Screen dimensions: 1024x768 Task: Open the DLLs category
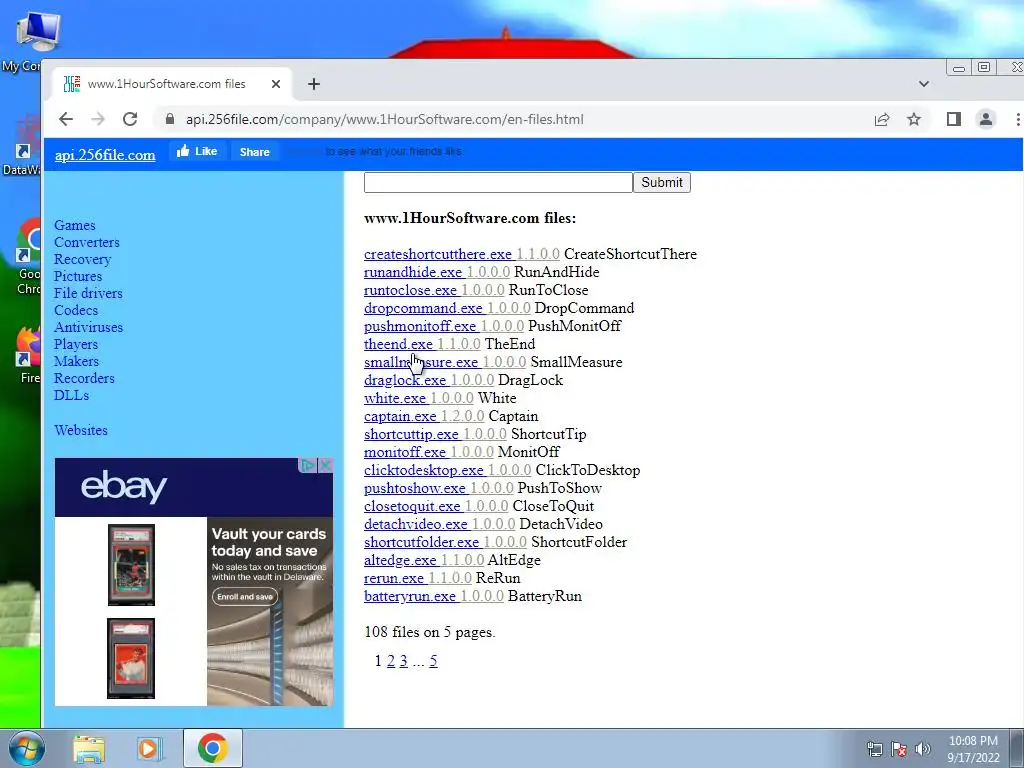click(71, 395)
